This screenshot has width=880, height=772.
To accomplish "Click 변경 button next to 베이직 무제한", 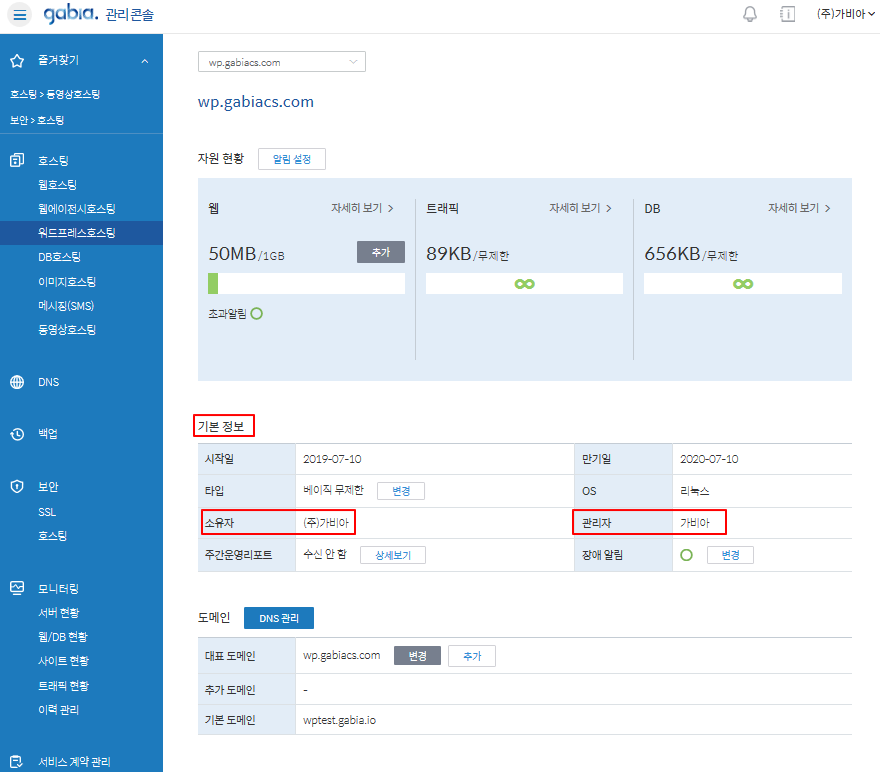I will (x=401, y=491).
